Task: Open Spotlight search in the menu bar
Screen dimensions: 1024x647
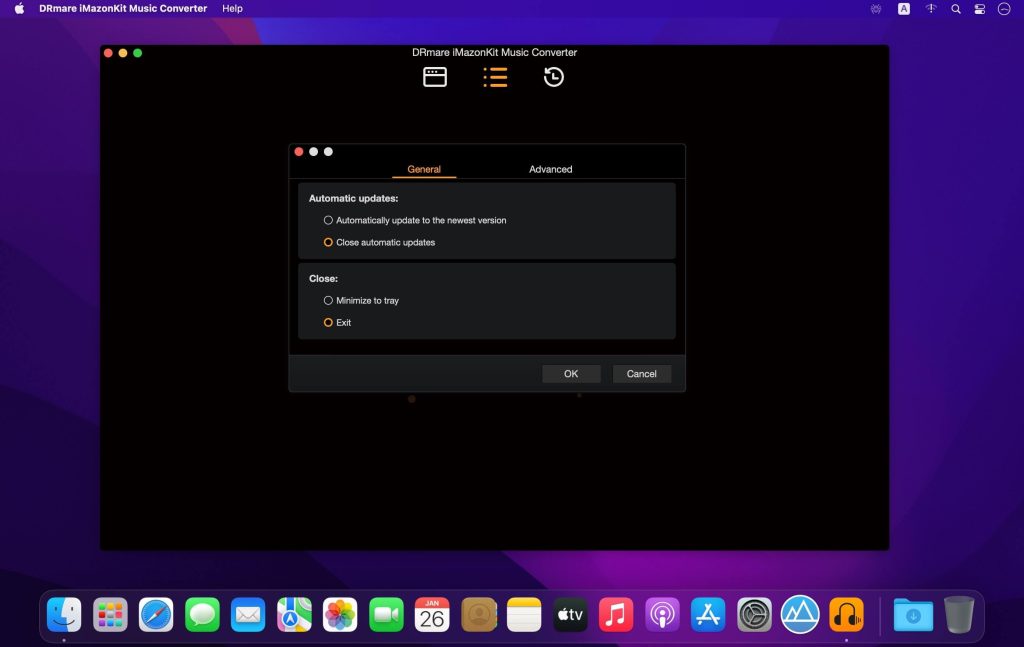Action: 954,8
